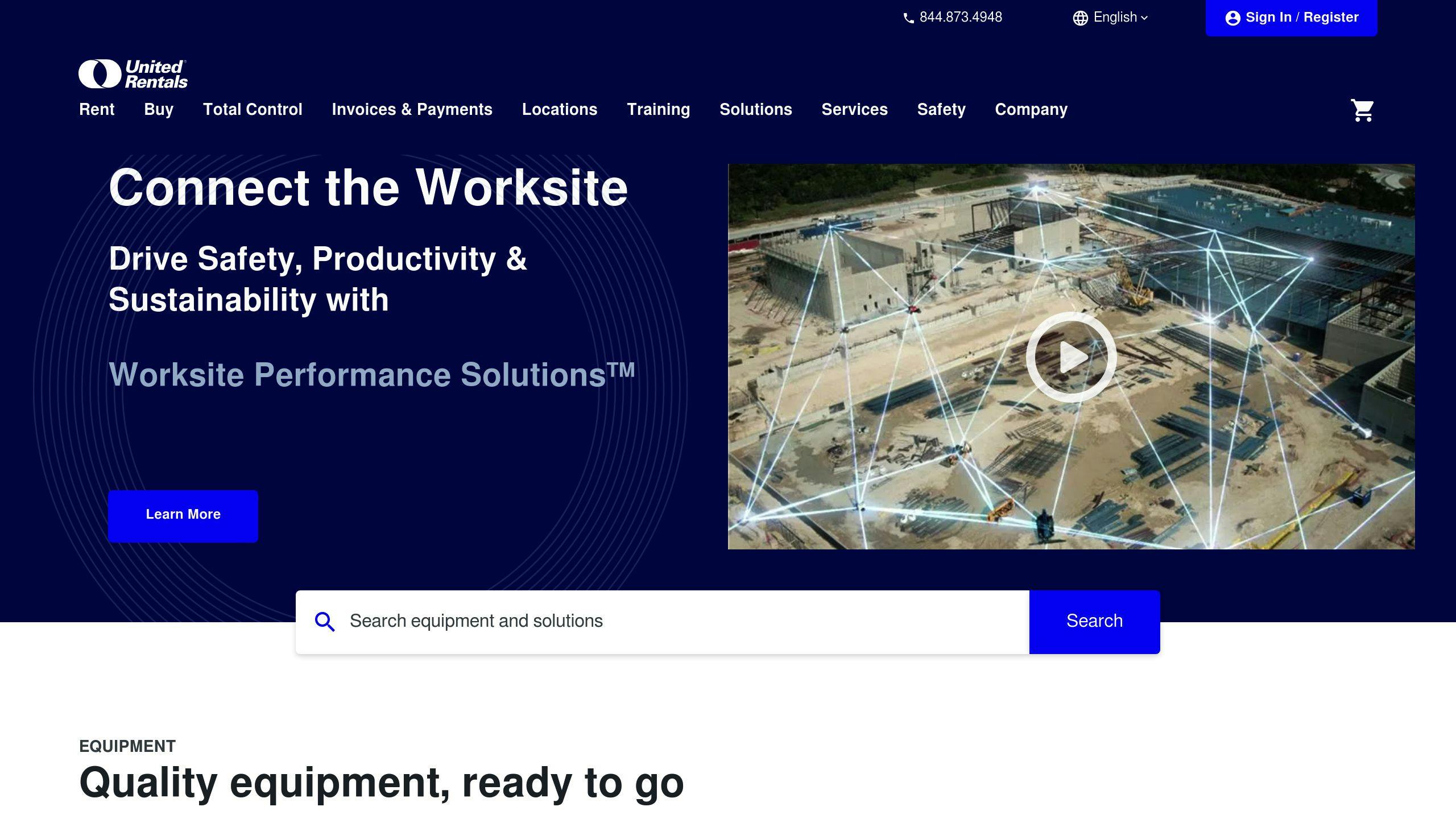Play the worksite video
This screenshot has width=1456, height=819.
(x=1072, y=357)
